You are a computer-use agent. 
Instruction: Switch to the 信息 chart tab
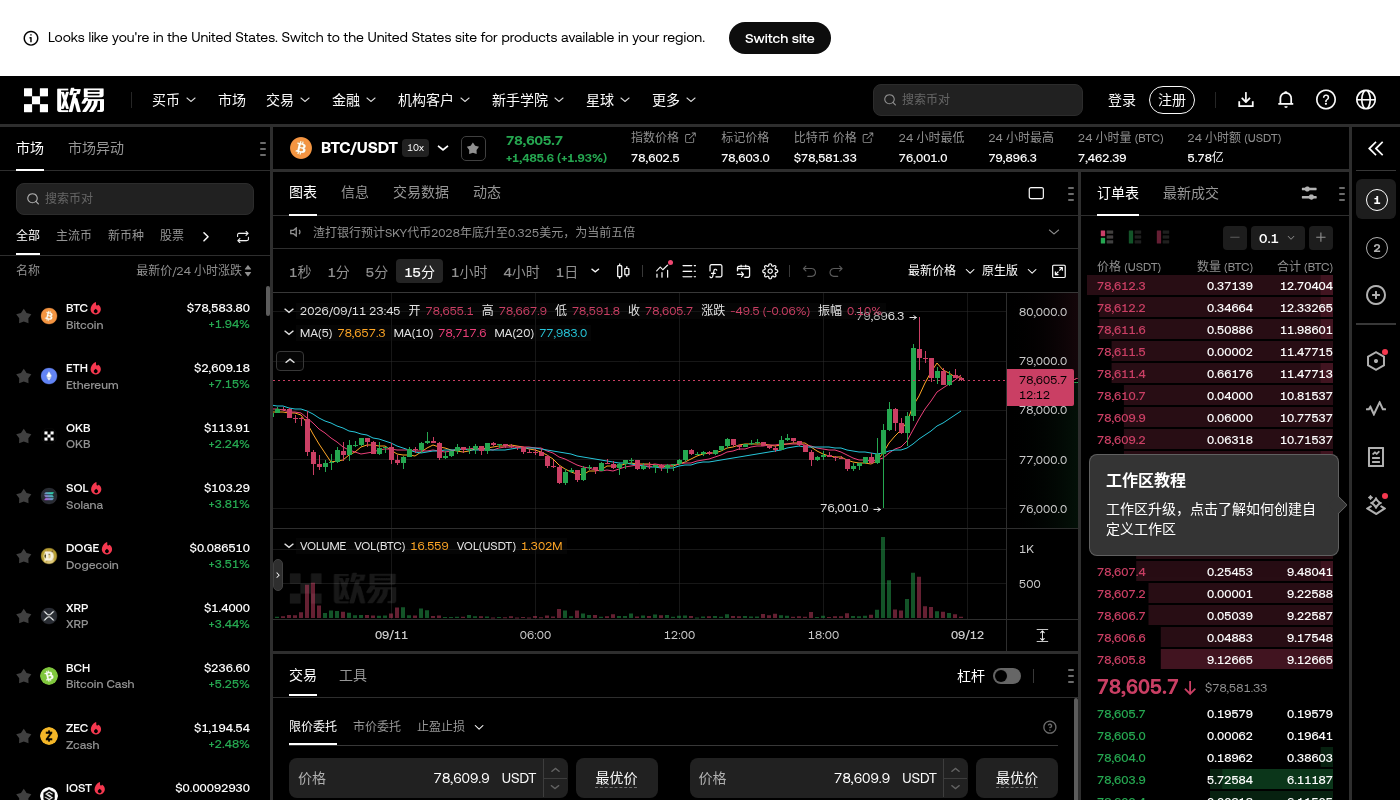coord(355,192)
